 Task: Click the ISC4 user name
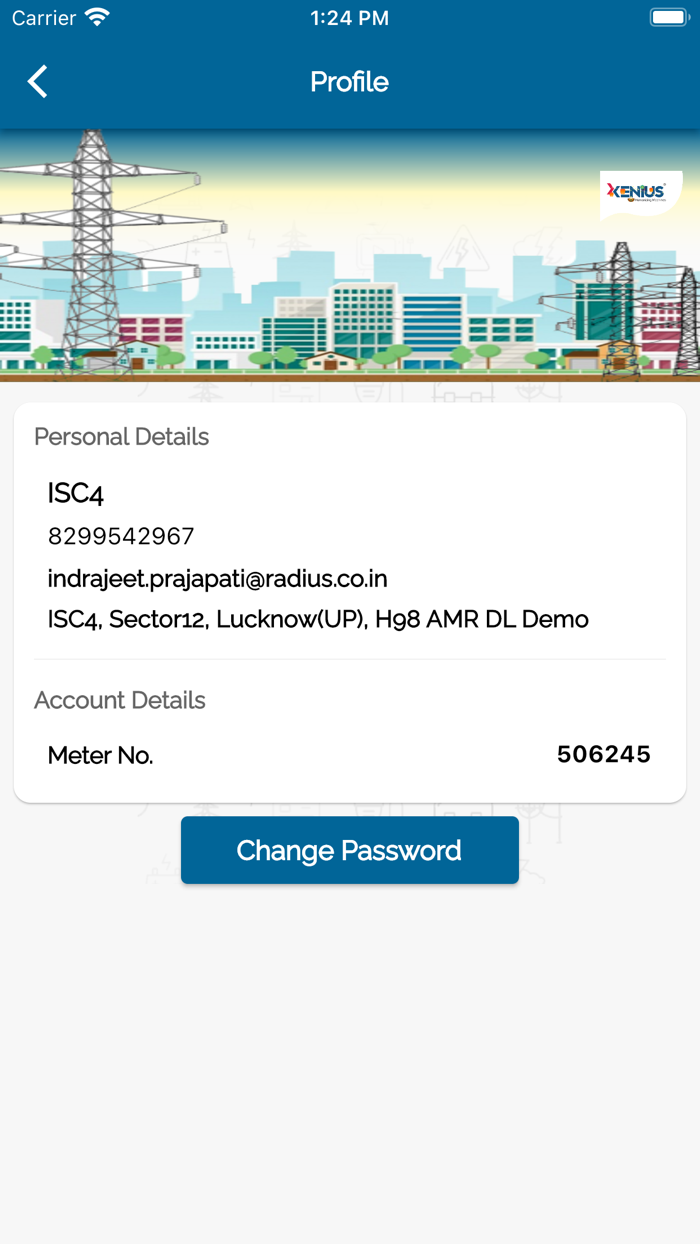[76, 493]
